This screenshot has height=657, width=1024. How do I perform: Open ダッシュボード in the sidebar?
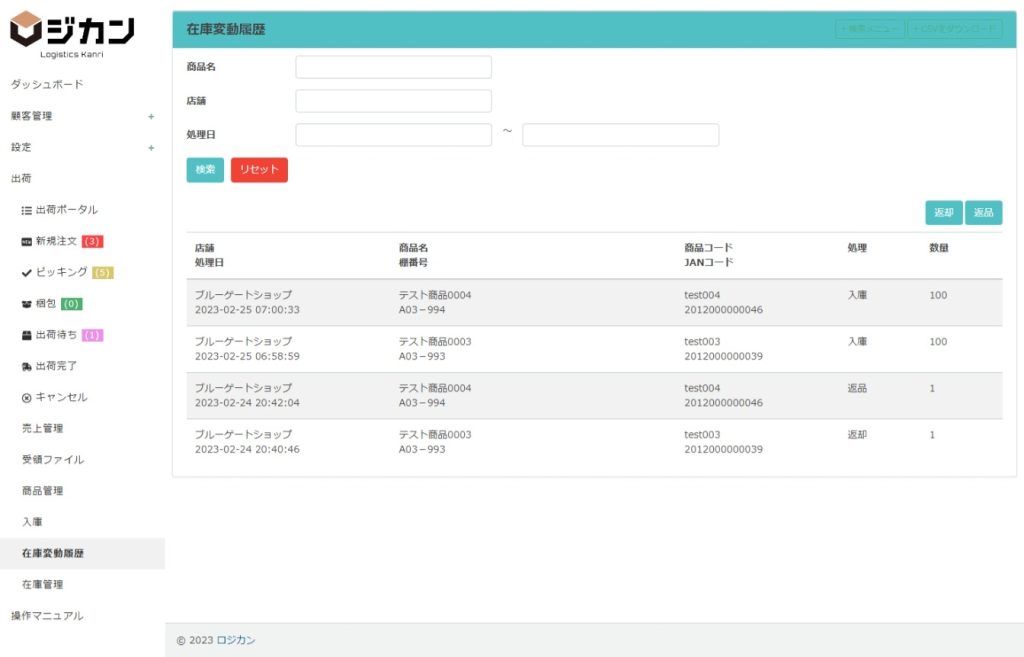coord(47,85)
